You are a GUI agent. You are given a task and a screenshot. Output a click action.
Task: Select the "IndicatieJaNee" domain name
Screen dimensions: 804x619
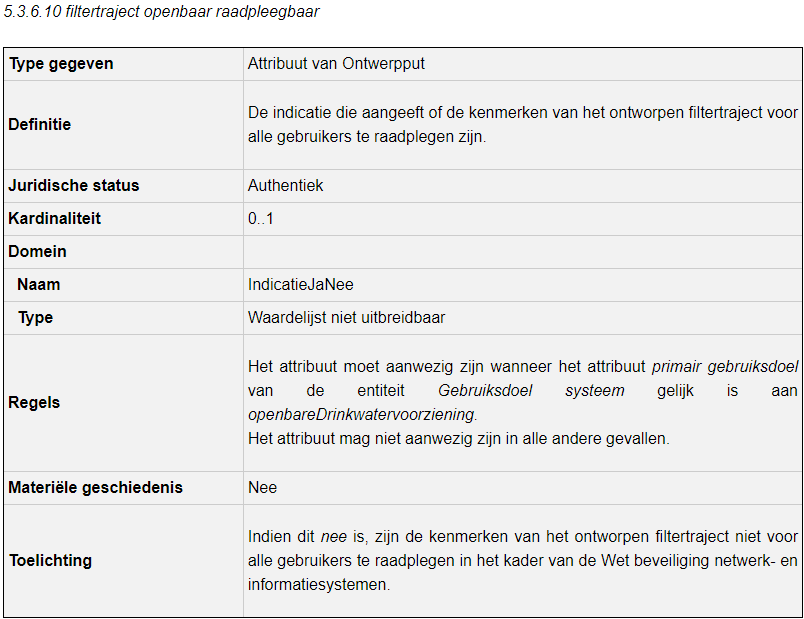(x=300, y=285)
